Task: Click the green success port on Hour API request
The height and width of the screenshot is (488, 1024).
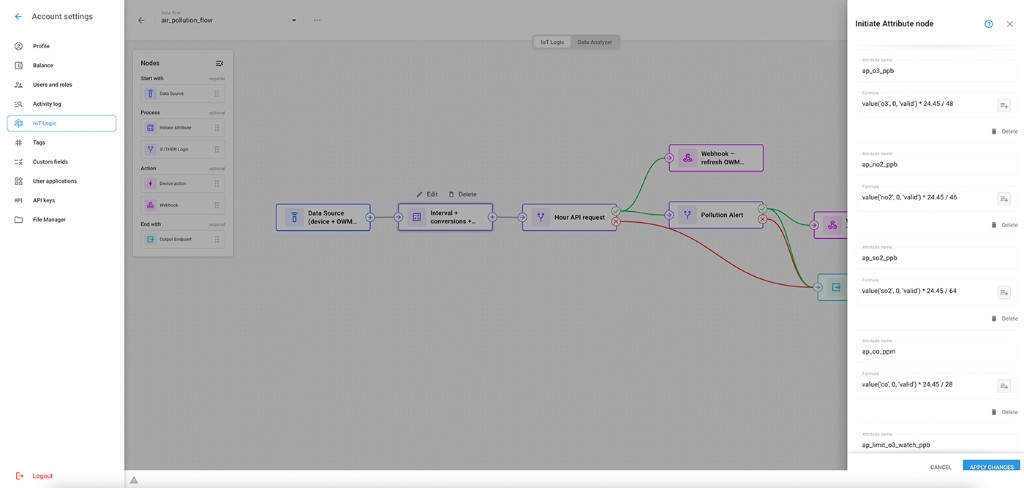Action: [616, 211]
